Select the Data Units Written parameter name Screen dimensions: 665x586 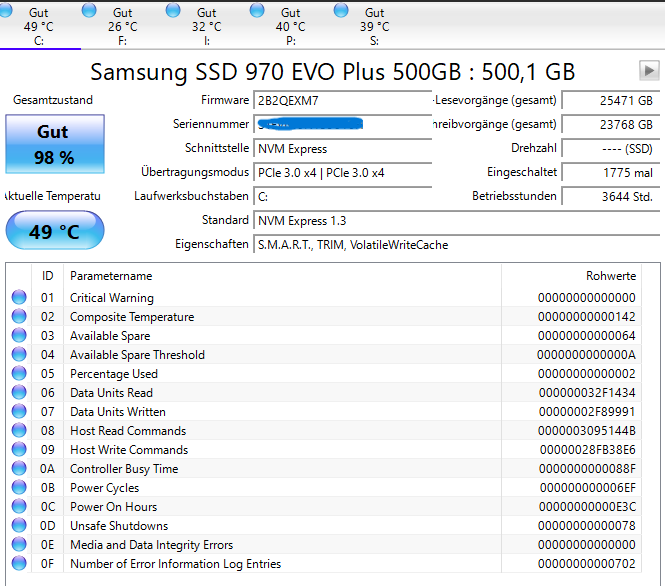tap(117, 412)
